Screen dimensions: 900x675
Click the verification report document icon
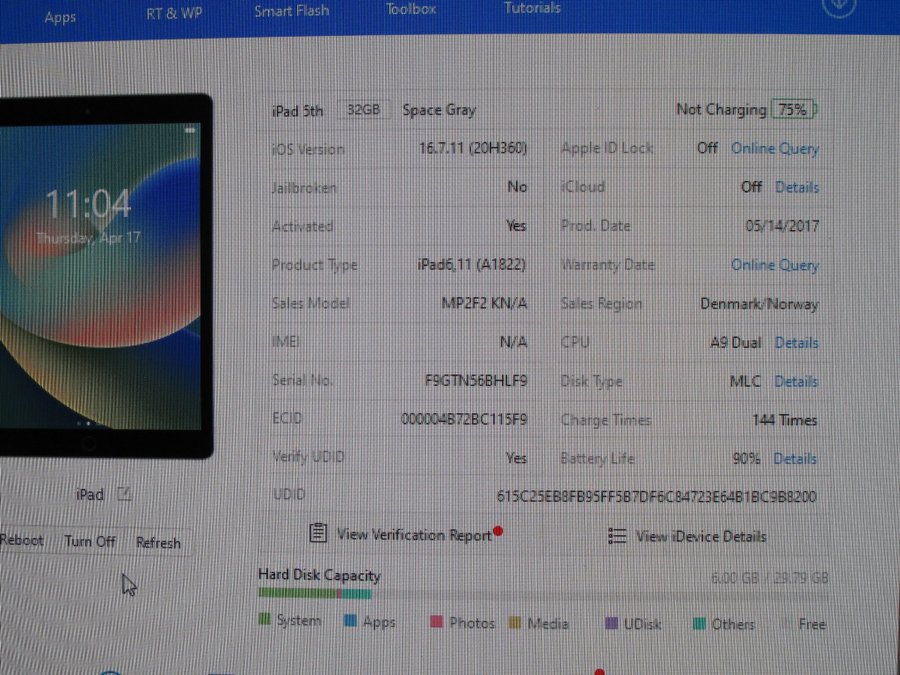pos(318,533)
